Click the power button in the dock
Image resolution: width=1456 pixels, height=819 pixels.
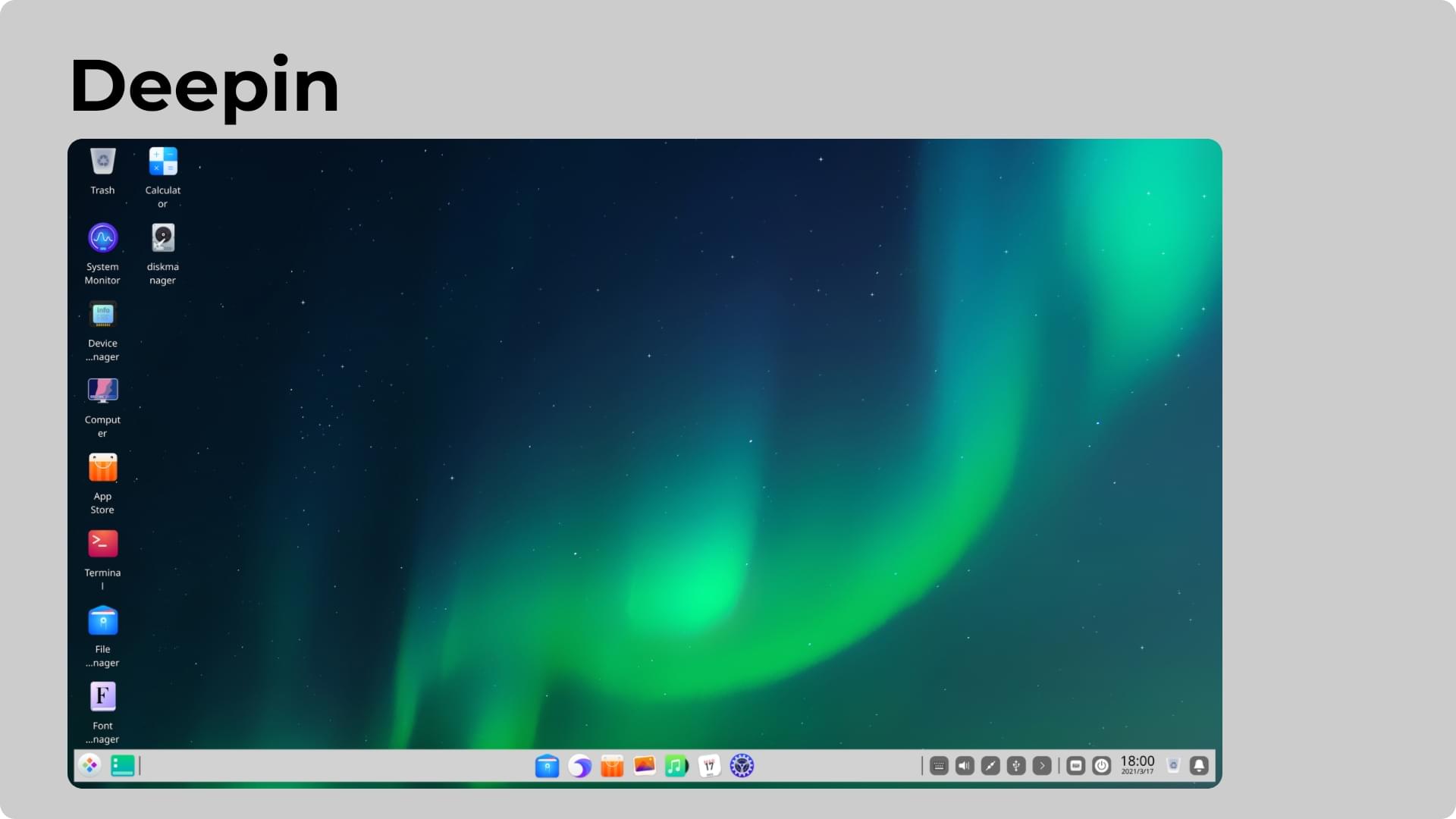(x=1102, y=766)
